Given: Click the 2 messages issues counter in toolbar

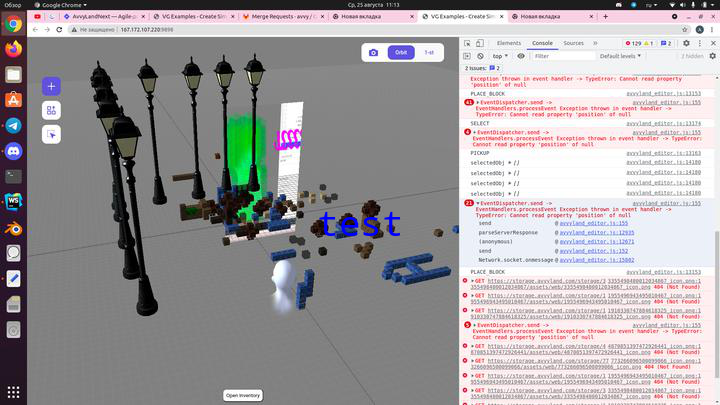Looking at the screenshot, I should (x=666, y=43).
